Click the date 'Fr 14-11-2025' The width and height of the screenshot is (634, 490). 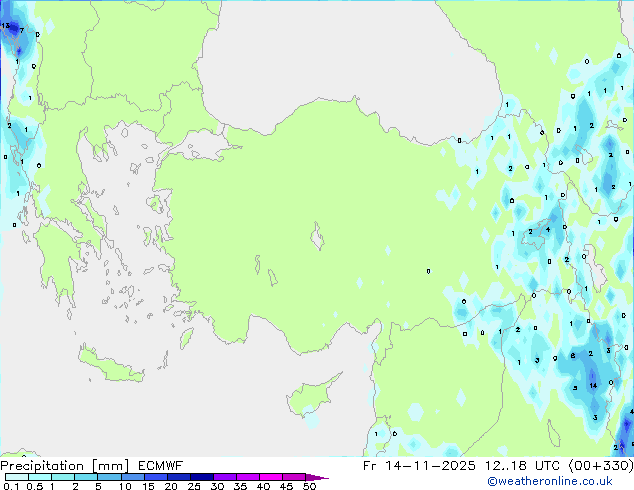(x=419, y=466)
